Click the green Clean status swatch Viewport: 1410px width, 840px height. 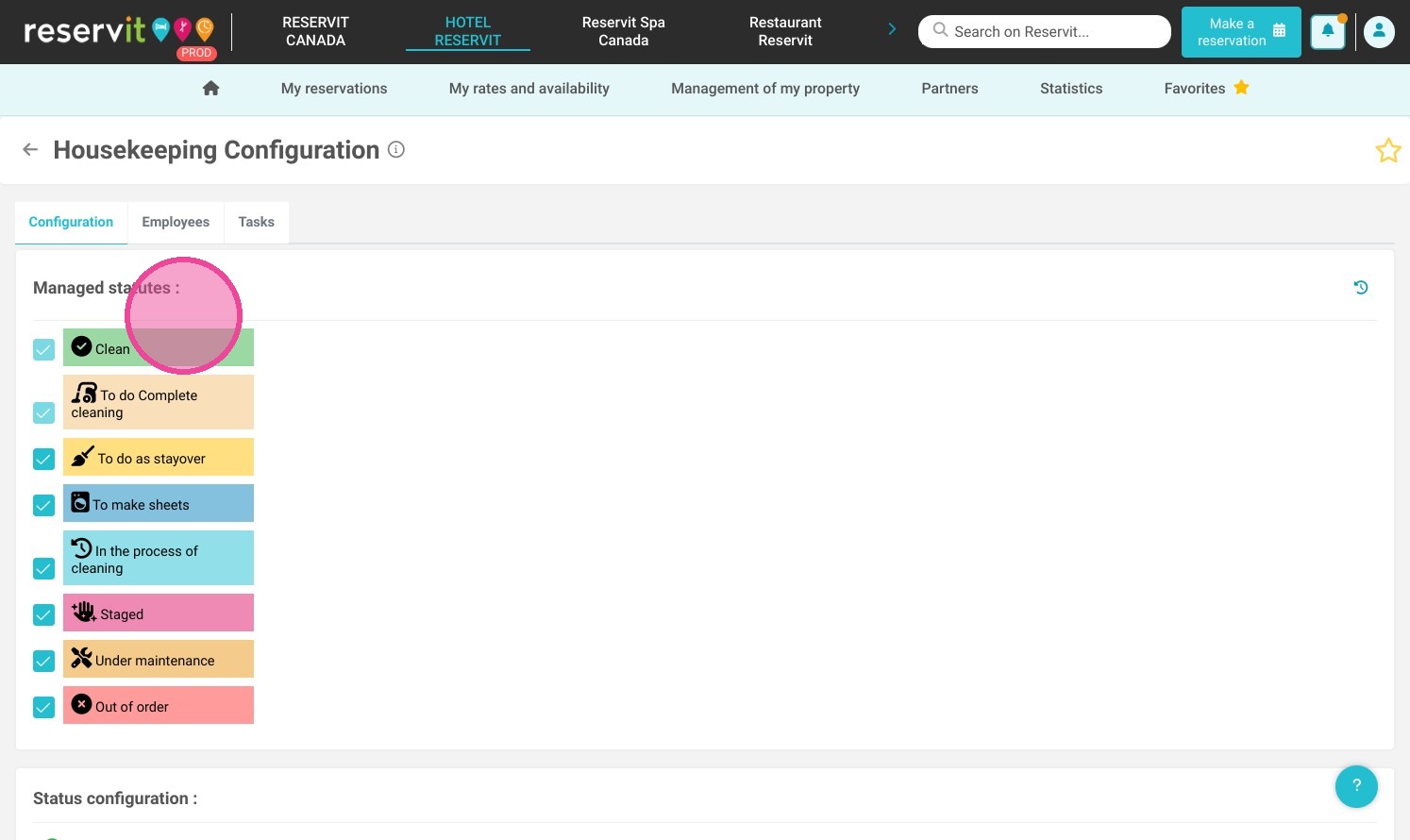[159, 347]
